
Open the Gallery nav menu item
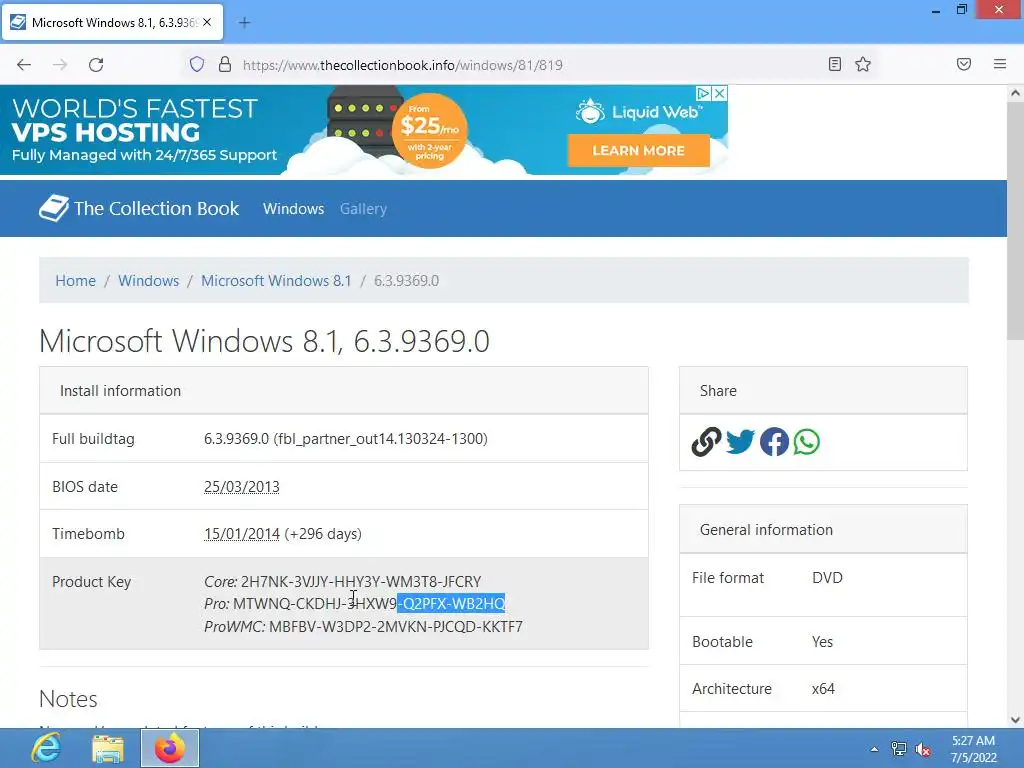point(363,209)
